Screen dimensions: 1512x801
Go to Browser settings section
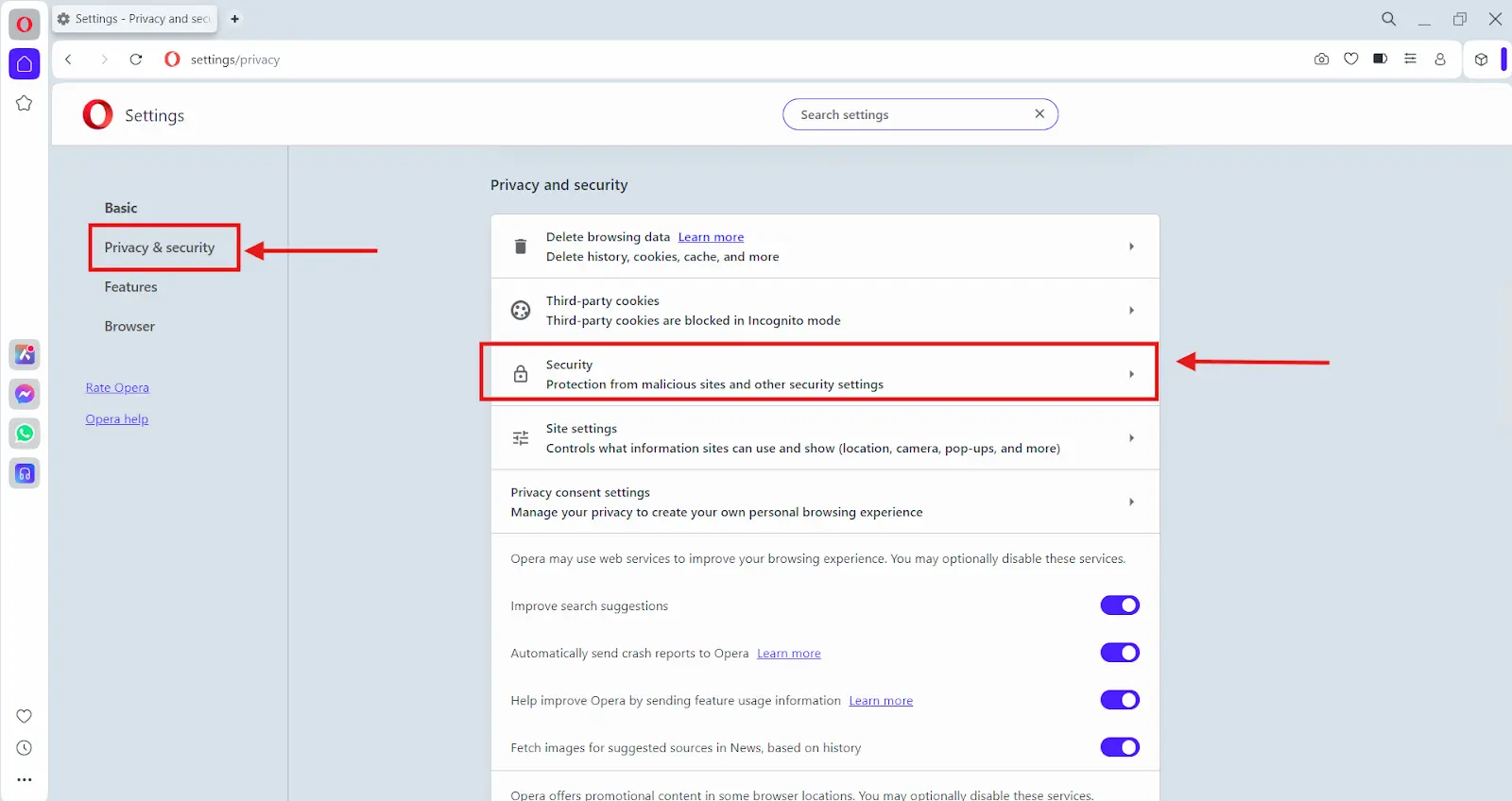(129, 327)
